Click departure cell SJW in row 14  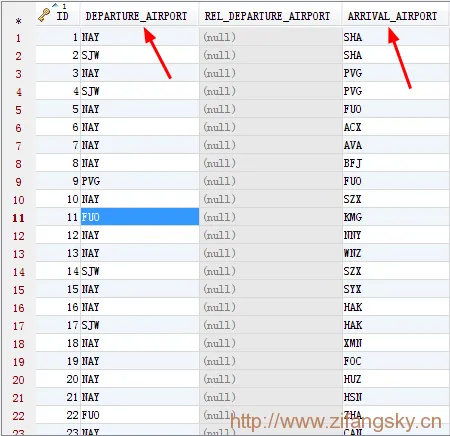pyautogui.click(x=140, y=271)
